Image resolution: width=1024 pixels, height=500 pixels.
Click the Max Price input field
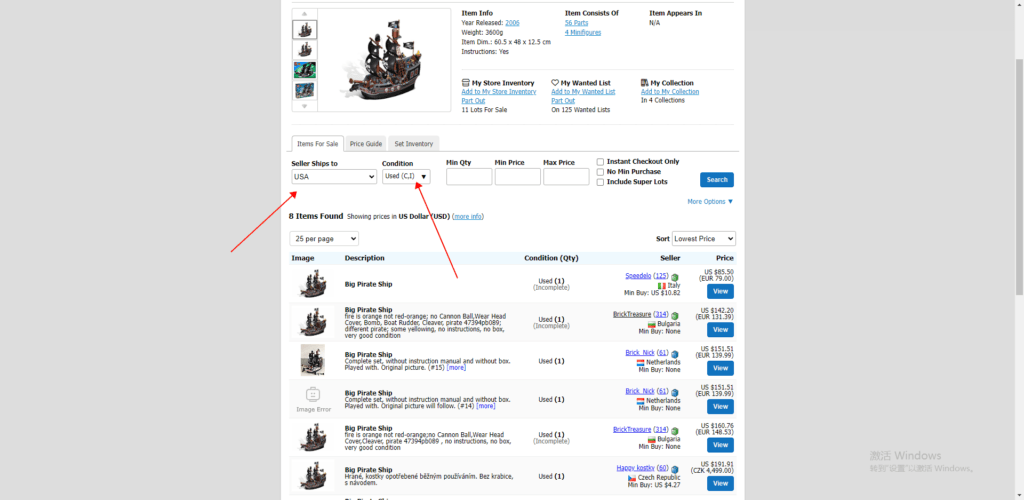click(566, 177)
